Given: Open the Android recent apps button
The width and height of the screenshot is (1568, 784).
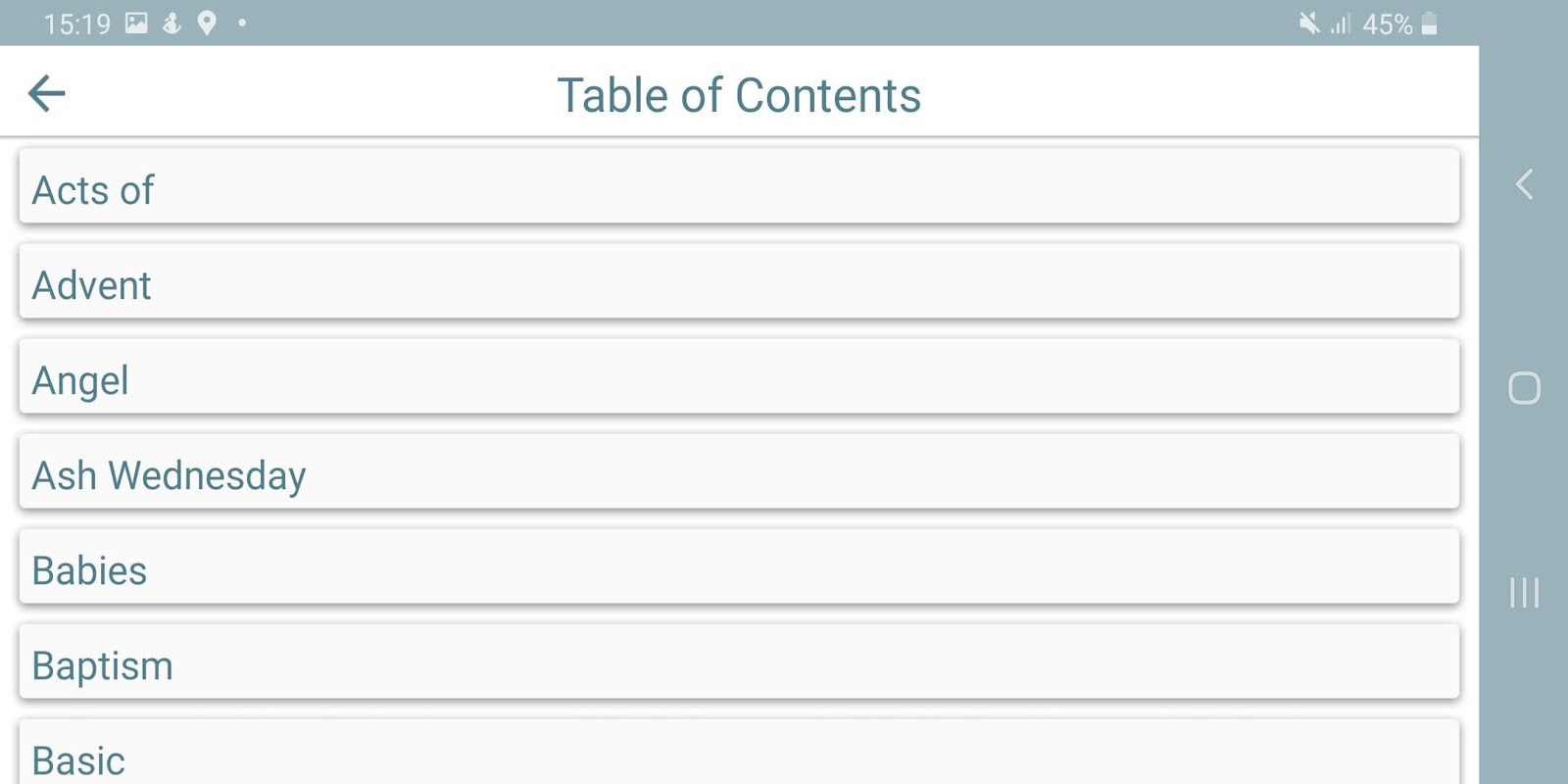Looking at the screenshot, I should click(x=1524, y=593).
